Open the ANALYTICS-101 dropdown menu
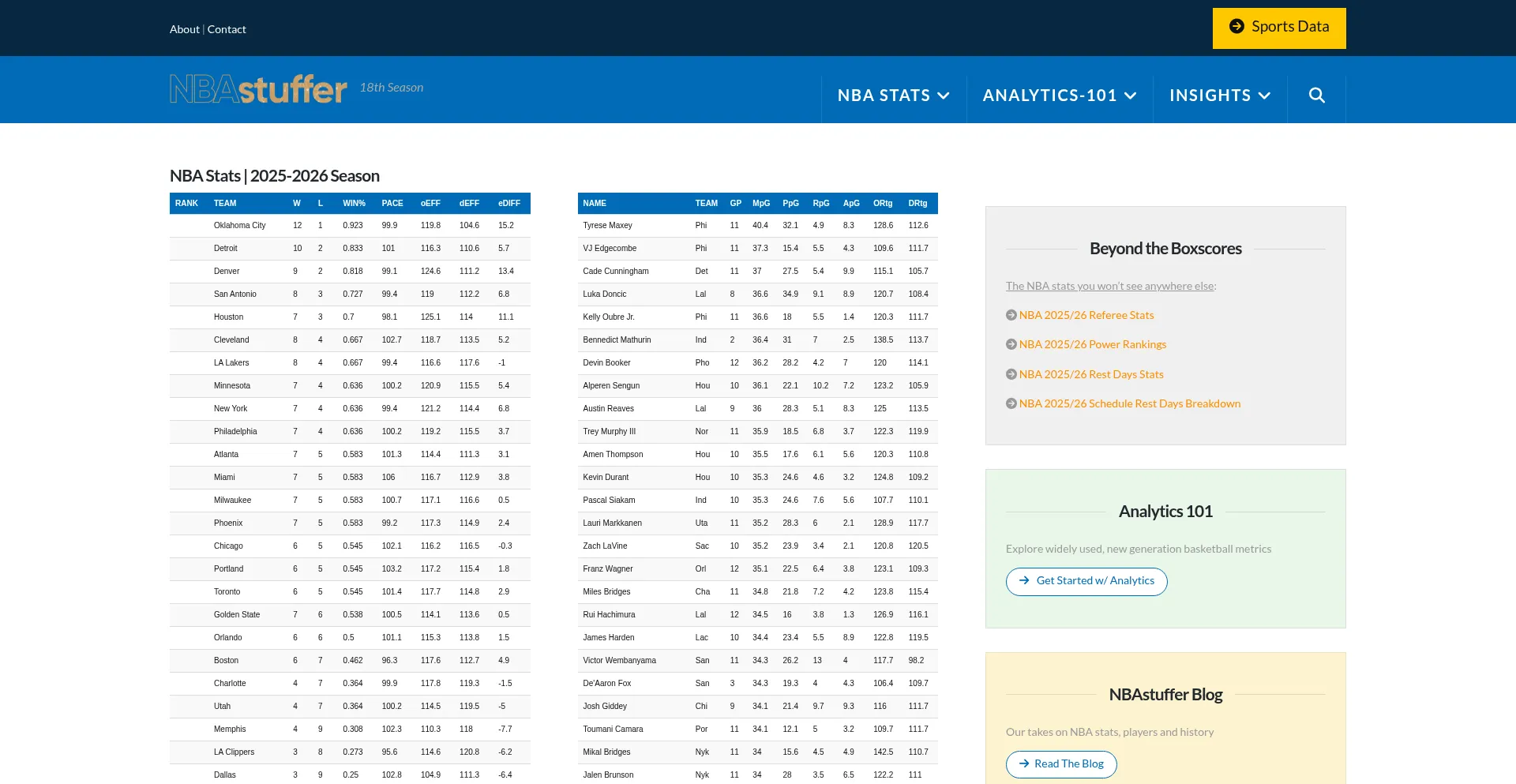The height and width of the screenshot is (784, 1516). click(1059, 96)
